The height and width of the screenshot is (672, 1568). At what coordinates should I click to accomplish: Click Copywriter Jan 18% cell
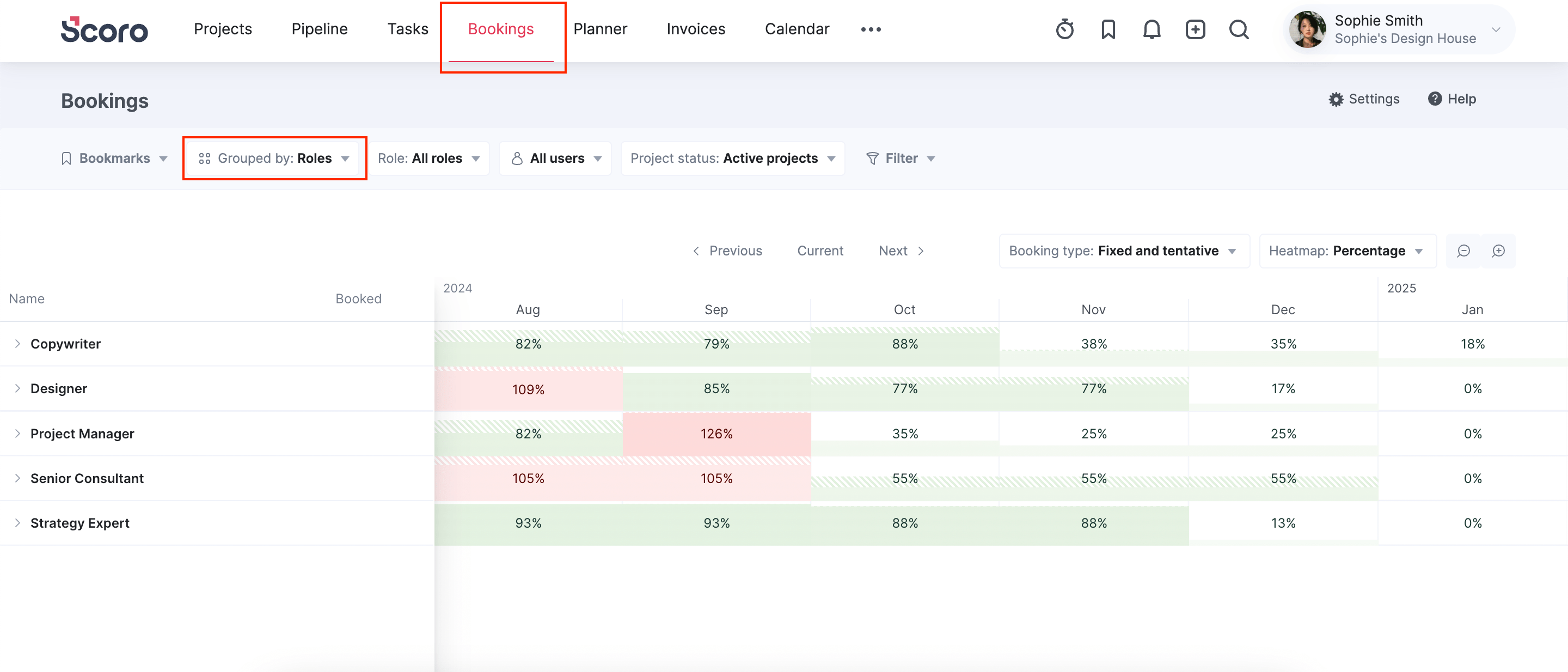[x=1472, y=344]
